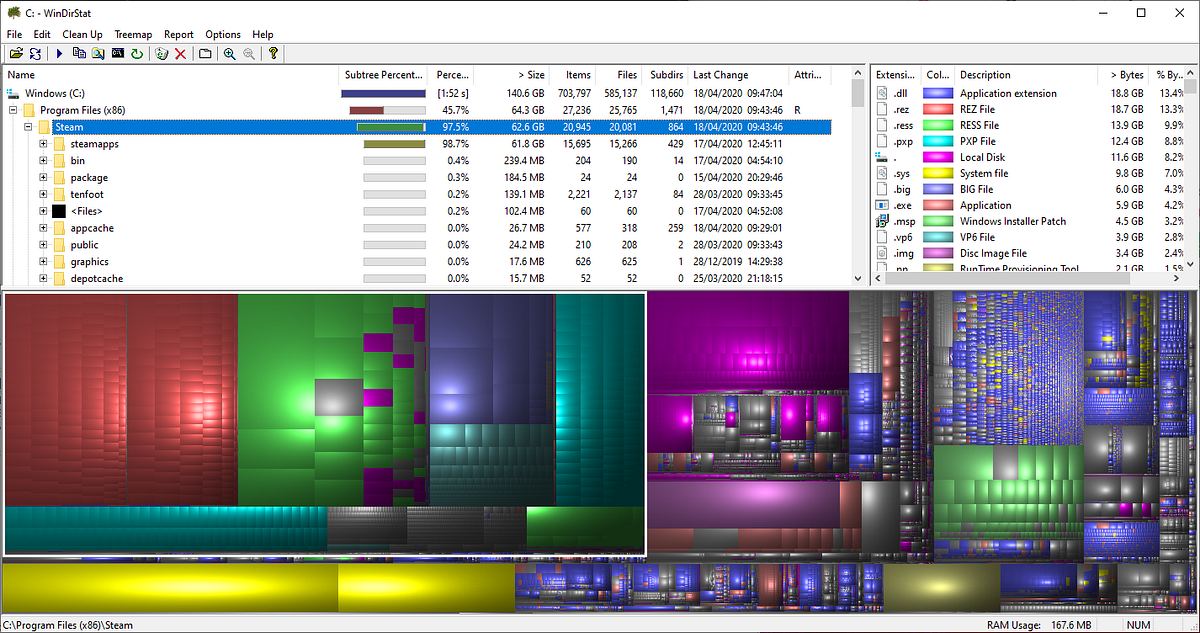Sort extensions by the Bytes column header

point(1129,74)
